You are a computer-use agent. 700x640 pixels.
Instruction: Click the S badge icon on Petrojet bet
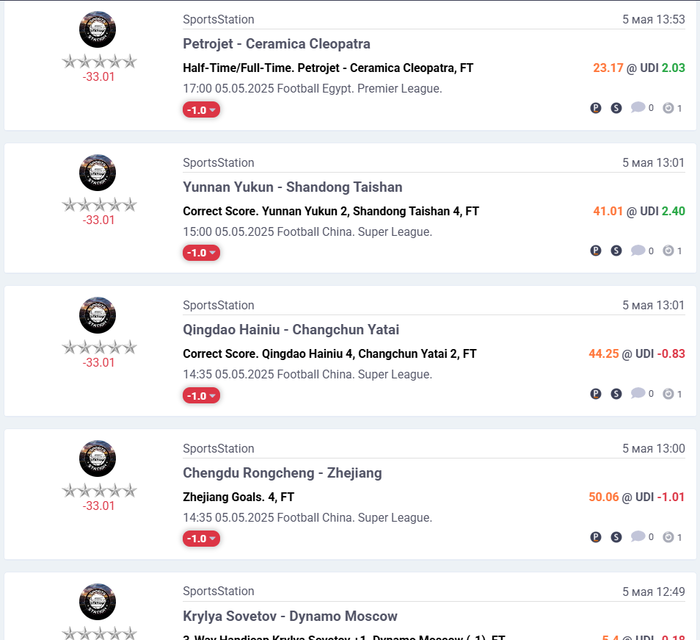(616, 108)
